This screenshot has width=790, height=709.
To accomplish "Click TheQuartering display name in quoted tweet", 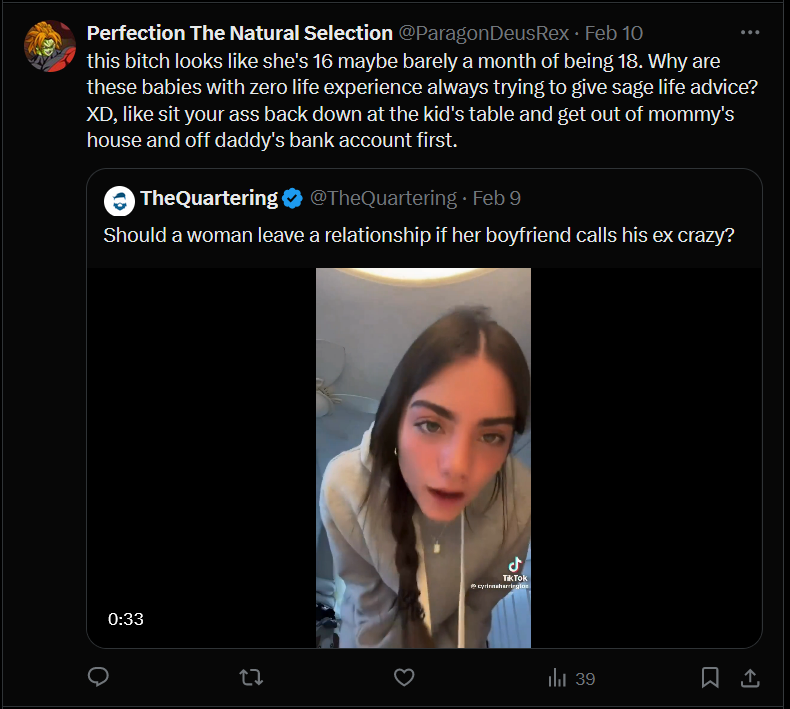I will pos(209,198).
